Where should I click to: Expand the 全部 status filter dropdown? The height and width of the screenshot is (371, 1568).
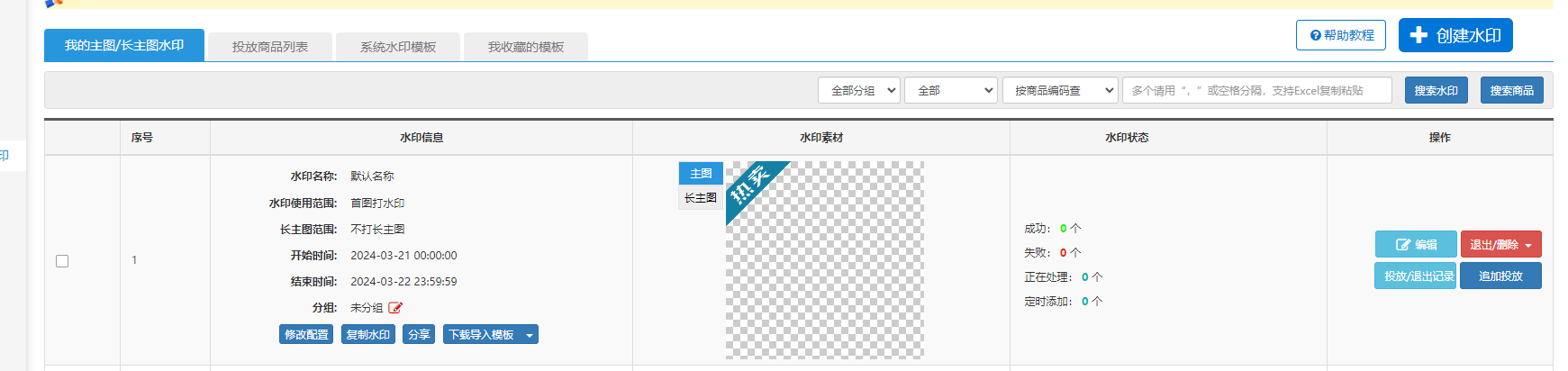(950, 90)
